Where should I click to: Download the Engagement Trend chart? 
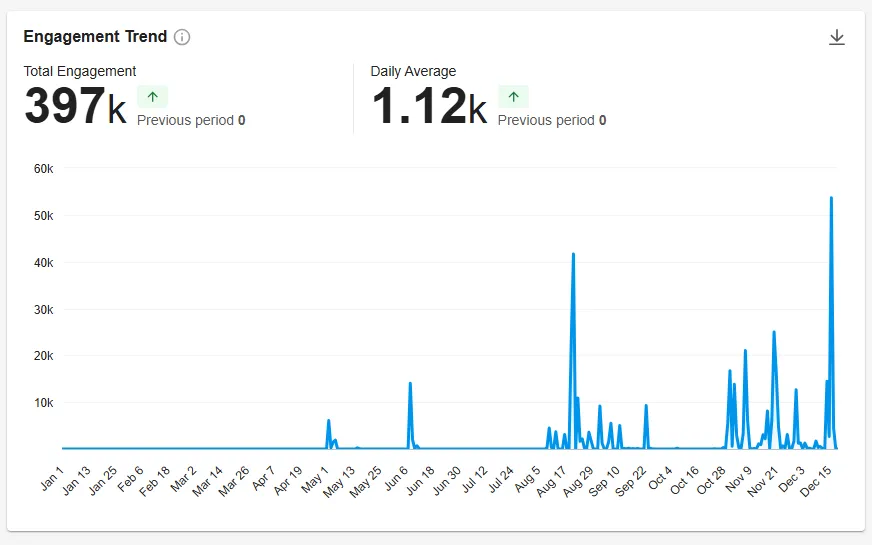point(837,37)
